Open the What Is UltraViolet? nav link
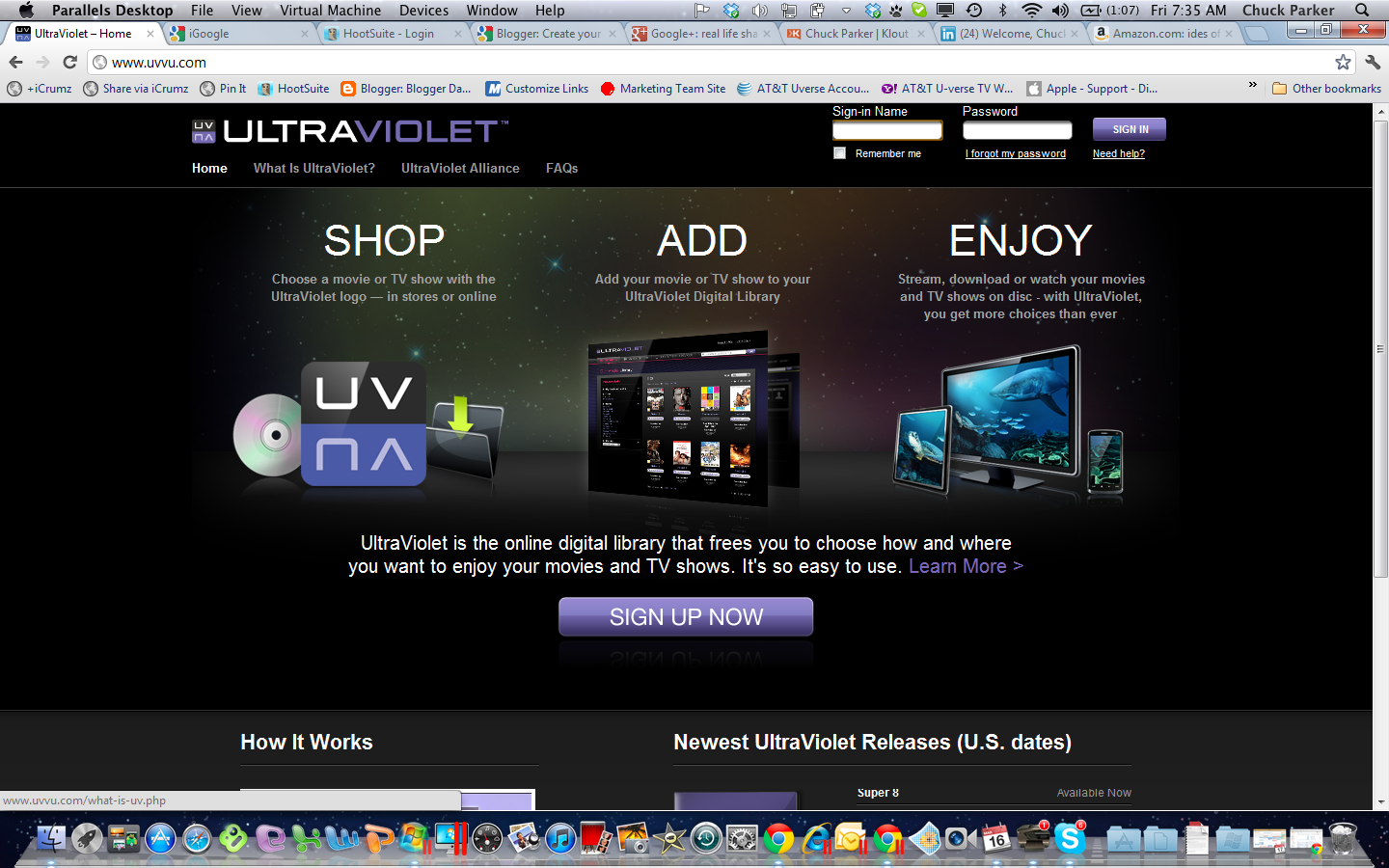The height and width of the screenshot is (868, 1389). 314,168
